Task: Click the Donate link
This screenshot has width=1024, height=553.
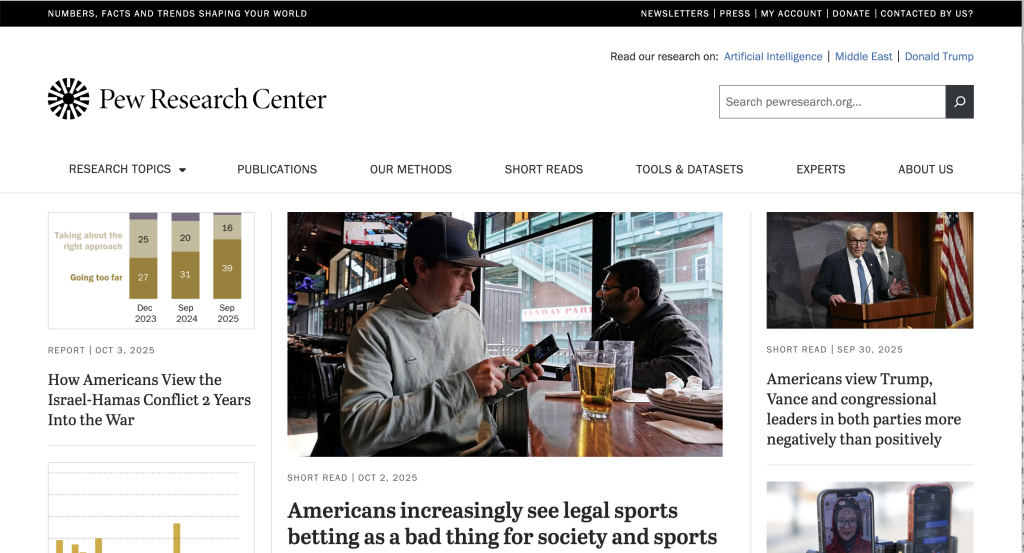Action: (x=851, y=13)
